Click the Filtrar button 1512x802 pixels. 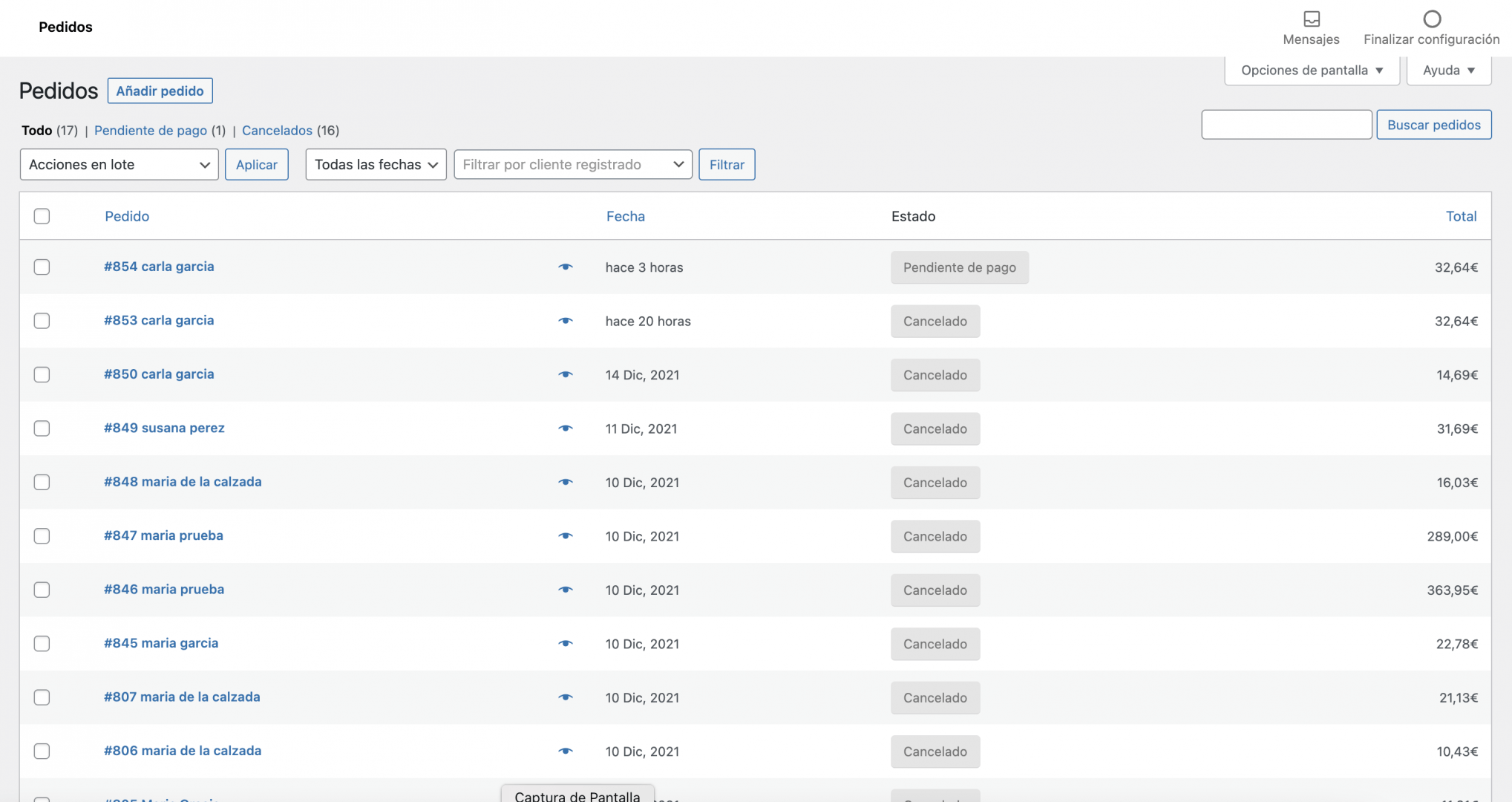click(727, 164)
